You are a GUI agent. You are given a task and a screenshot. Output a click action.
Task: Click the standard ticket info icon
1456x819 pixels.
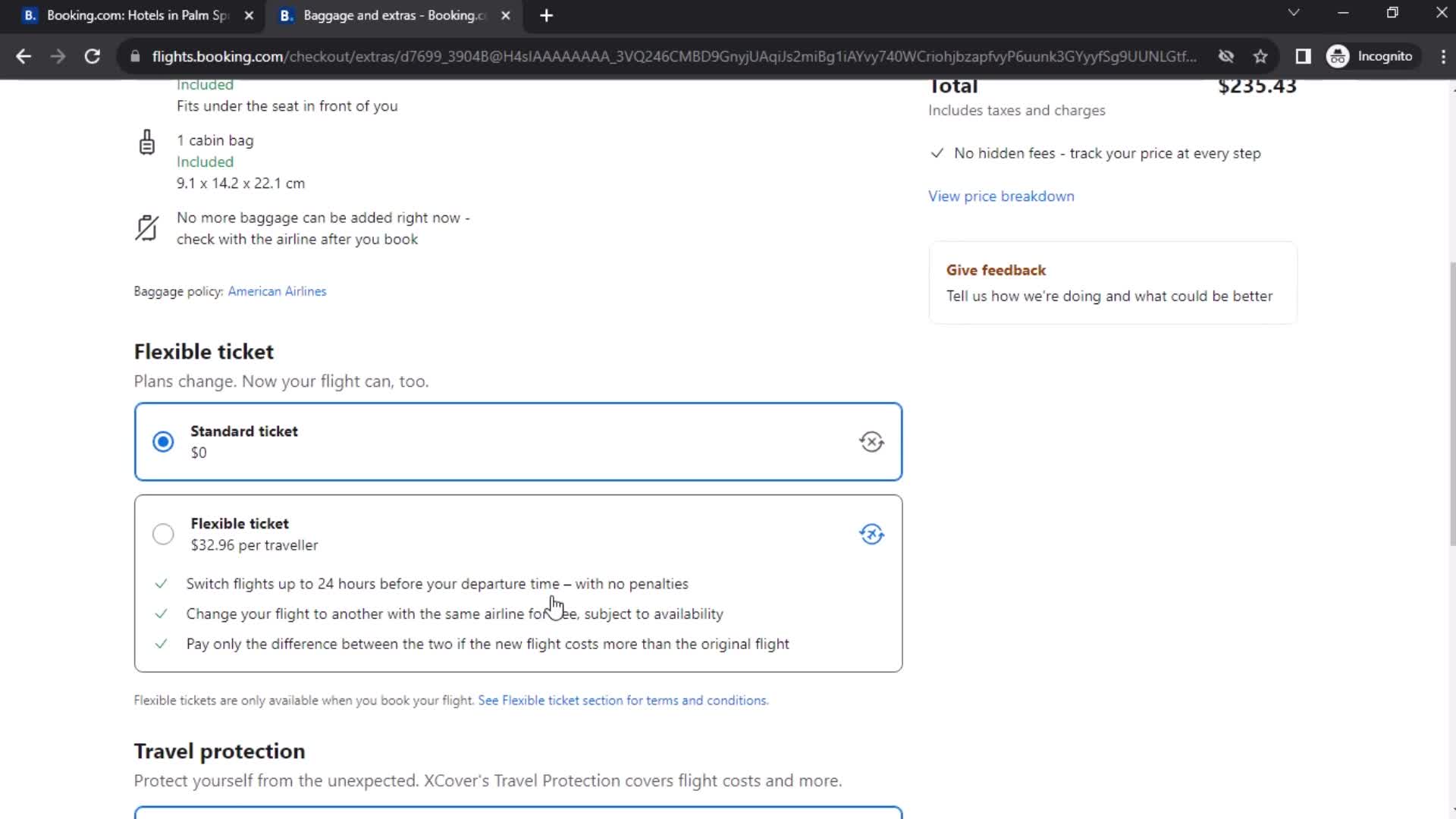(870, 441)
